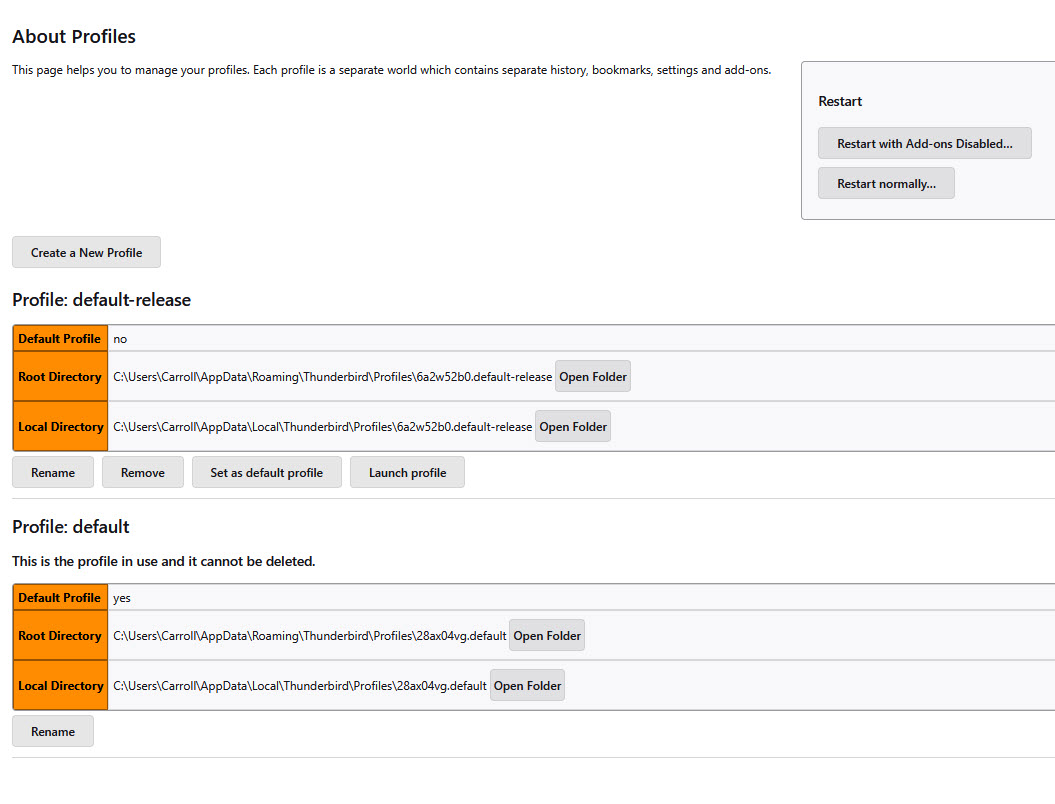Click the 'Profile: default-release' heading
The height and width of the screenshot is (804, 1055).
coord(101,300)
